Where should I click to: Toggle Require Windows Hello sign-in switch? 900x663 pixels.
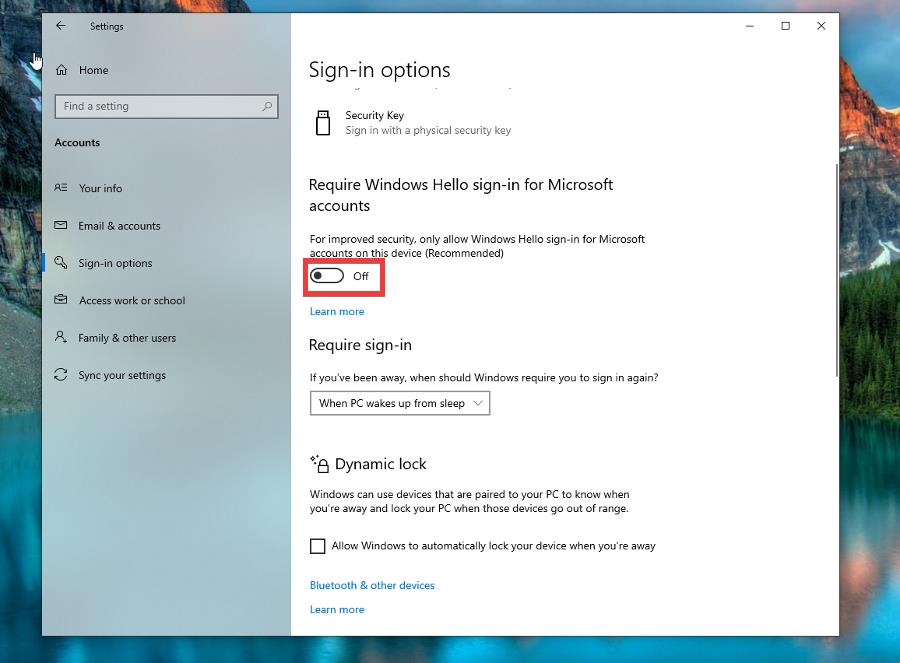coord(327,276)
